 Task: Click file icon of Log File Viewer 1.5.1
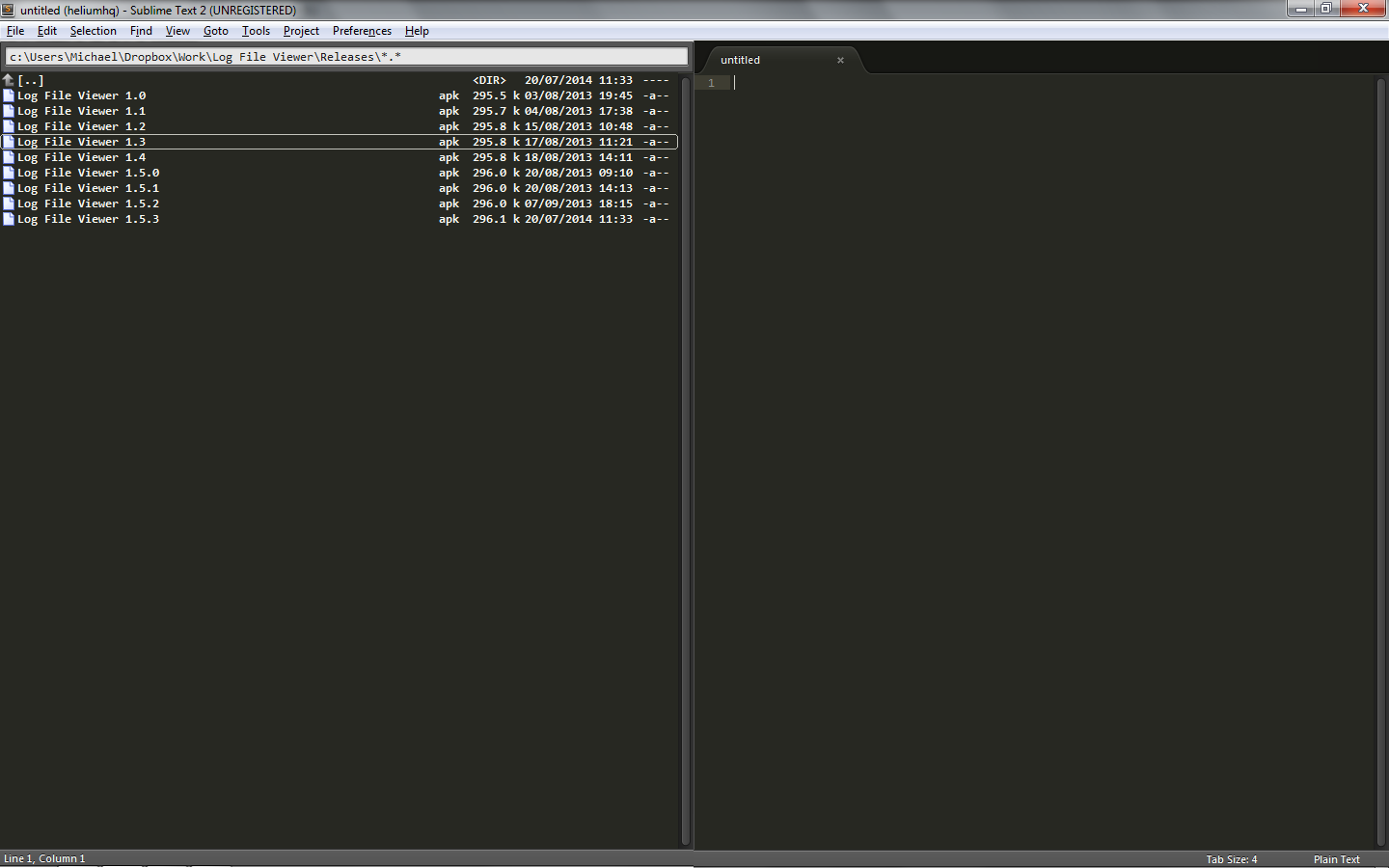[9, 188]
